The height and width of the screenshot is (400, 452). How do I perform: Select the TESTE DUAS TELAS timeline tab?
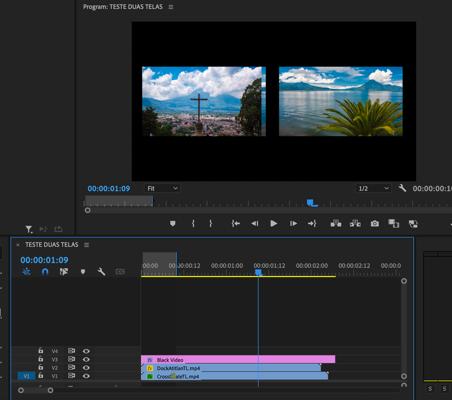[x=52, y=245]
